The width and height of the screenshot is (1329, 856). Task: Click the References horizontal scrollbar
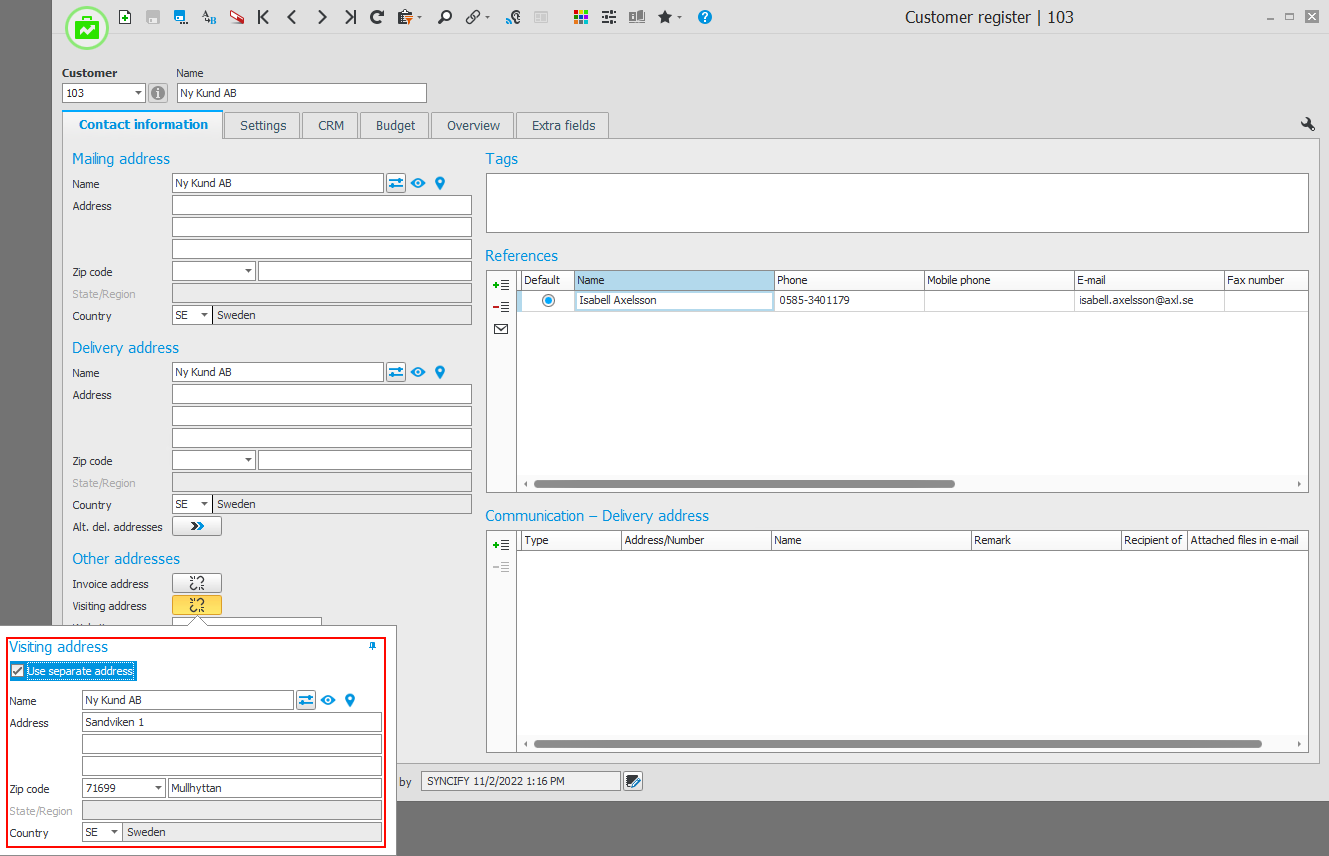click(x=744, y=484)
